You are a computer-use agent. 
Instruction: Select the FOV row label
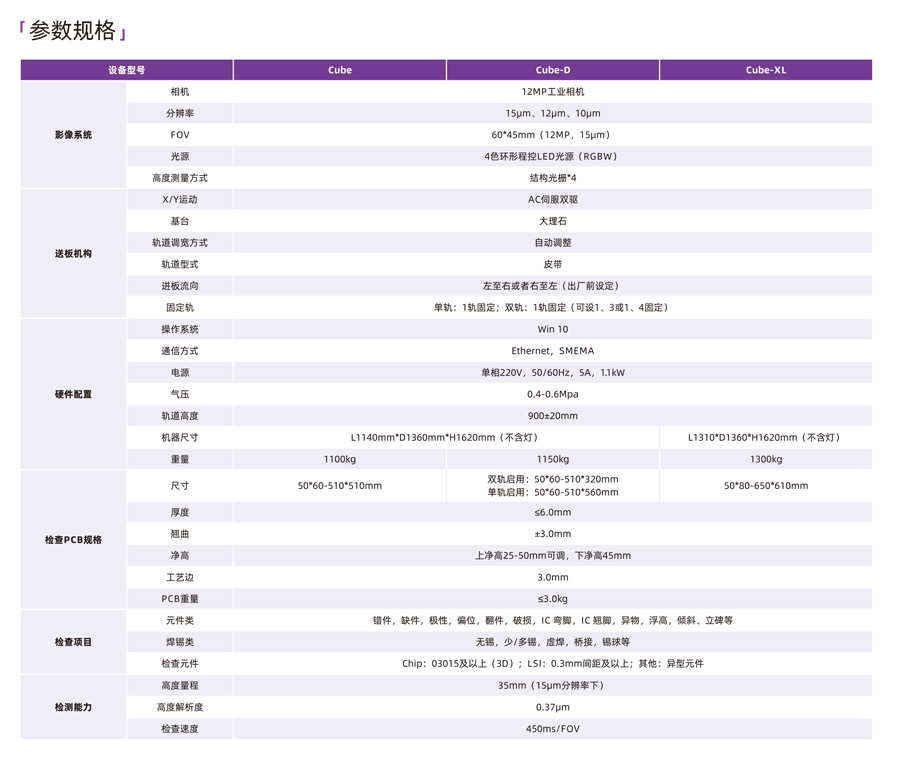(180, 135)
